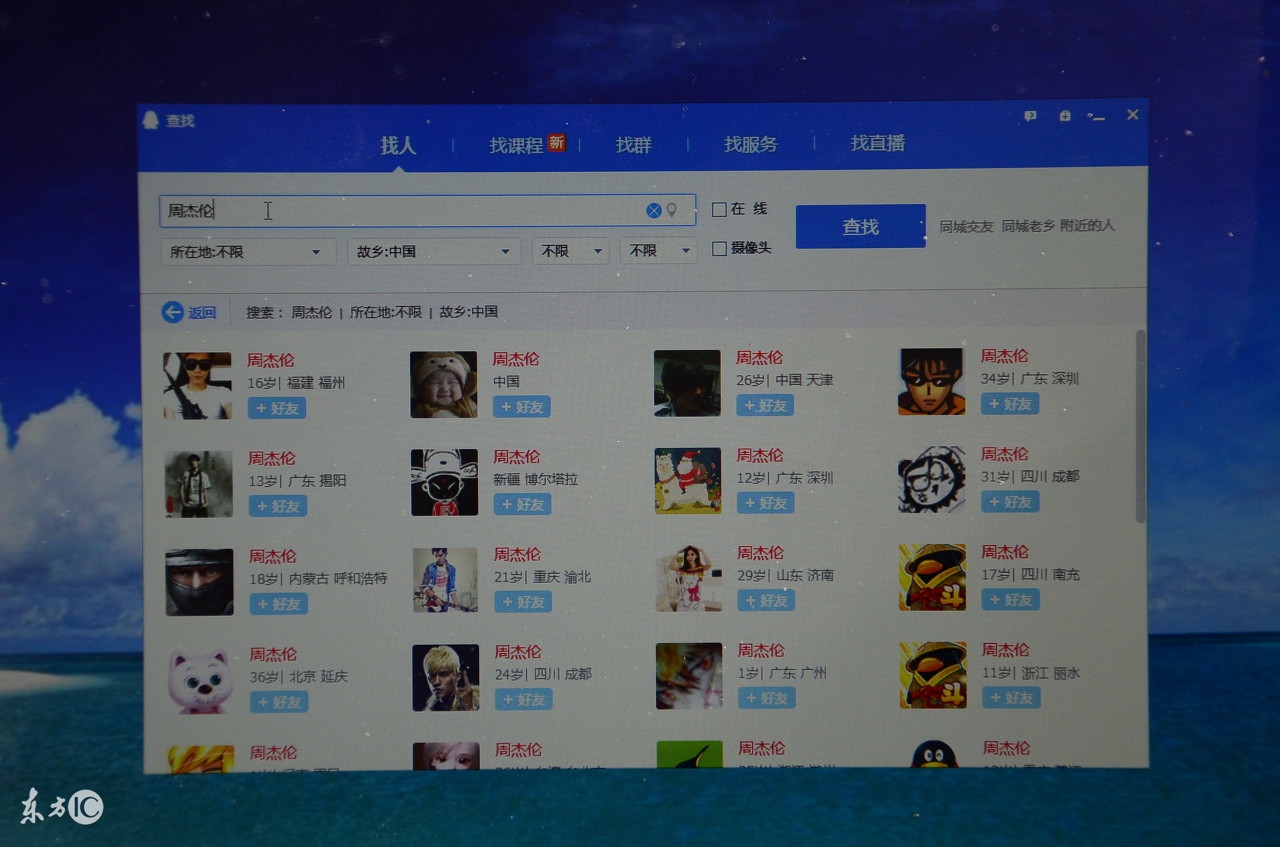
Task: Add 13岁 广东 揭阳 user as friend
Action: [x=278, y=506]
